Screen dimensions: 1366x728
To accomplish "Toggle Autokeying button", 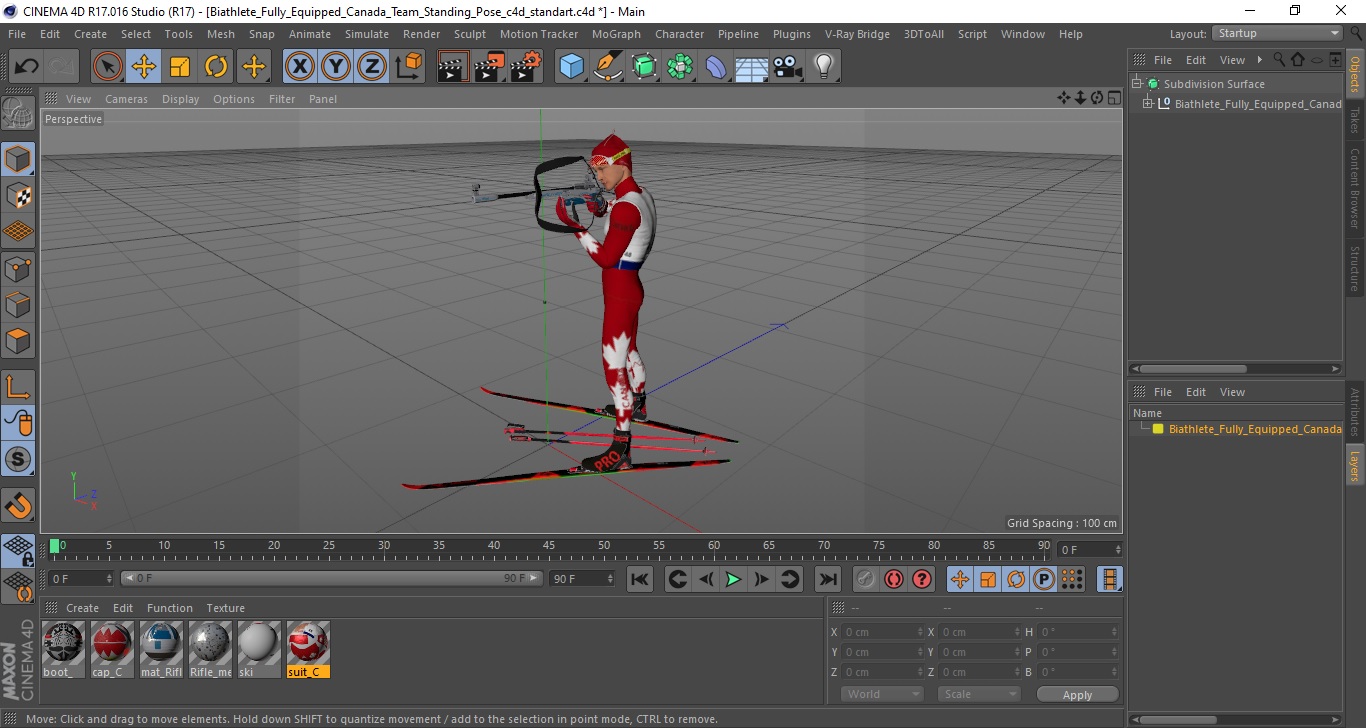I will [x=894, y=579].
